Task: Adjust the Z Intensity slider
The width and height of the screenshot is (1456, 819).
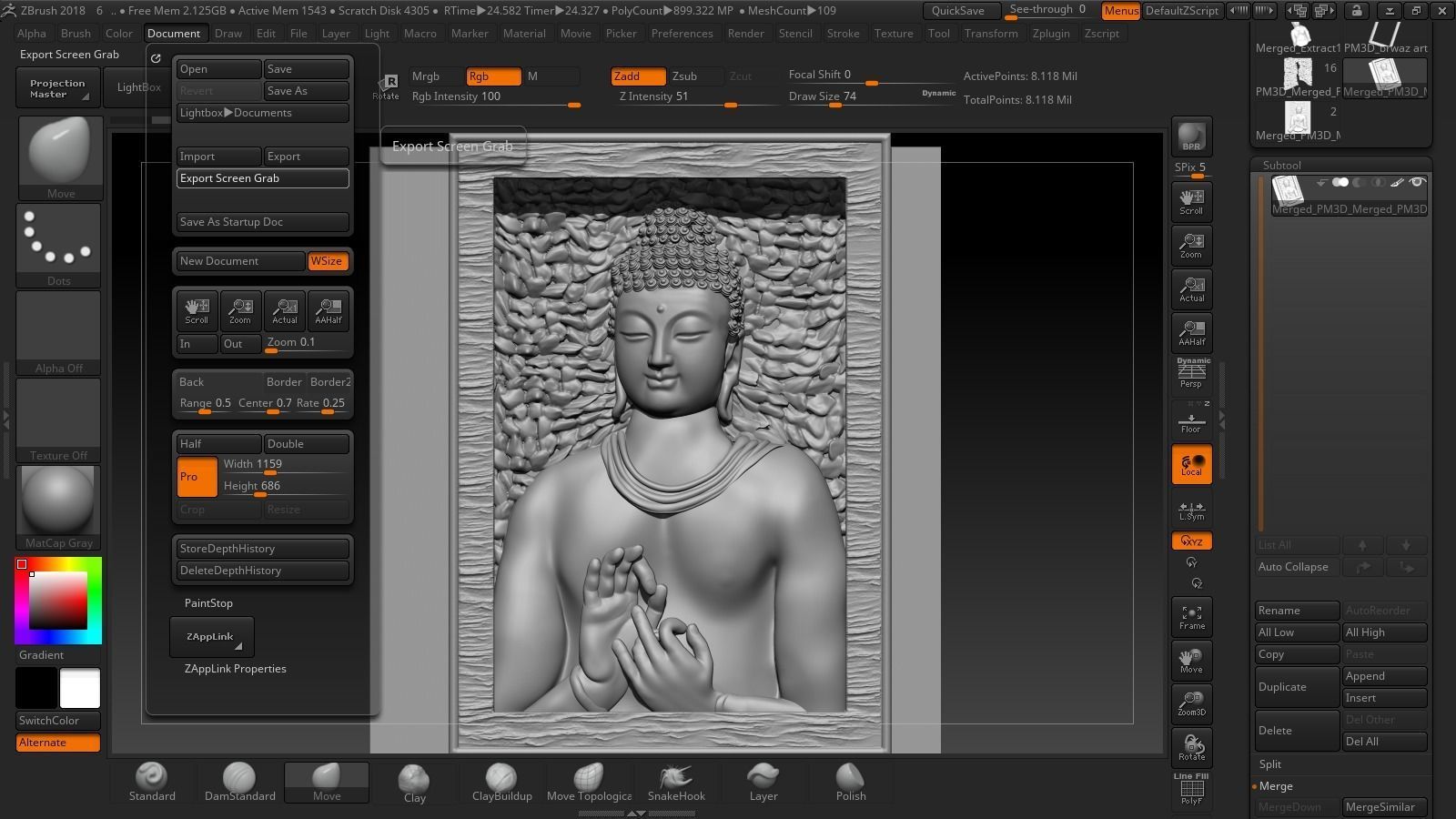Action: tap(696, 96)
